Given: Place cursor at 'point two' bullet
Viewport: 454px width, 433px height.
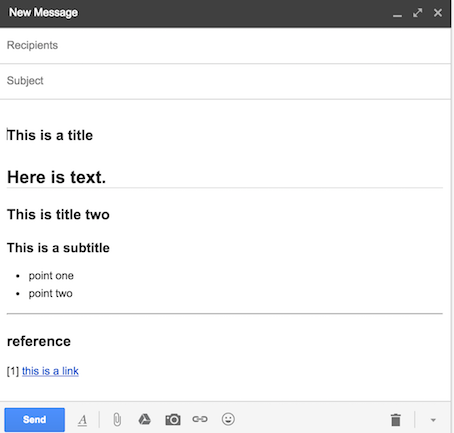Looking at the screenshot, I should (x=50, y=293).
